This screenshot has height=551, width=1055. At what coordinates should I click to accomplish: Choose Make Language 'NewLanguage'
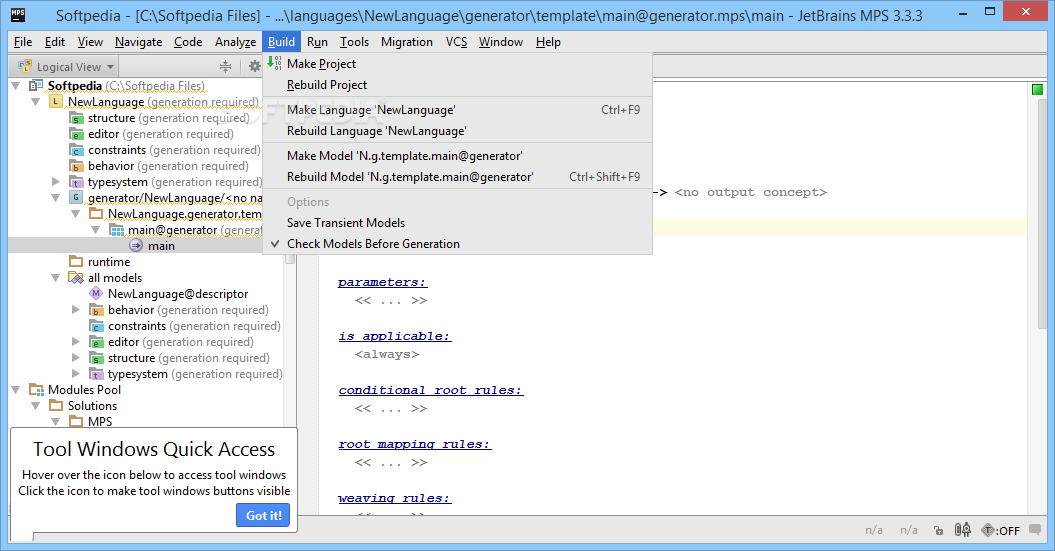(x=371, y=110)
